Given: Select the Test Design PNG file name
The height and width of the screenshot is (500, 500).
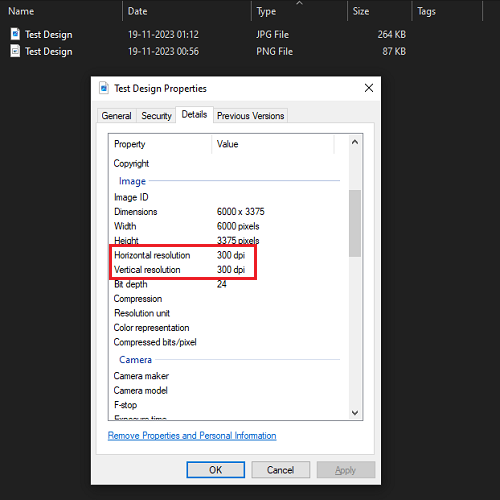Looking at the screenshot, I should tap(48, 51).
